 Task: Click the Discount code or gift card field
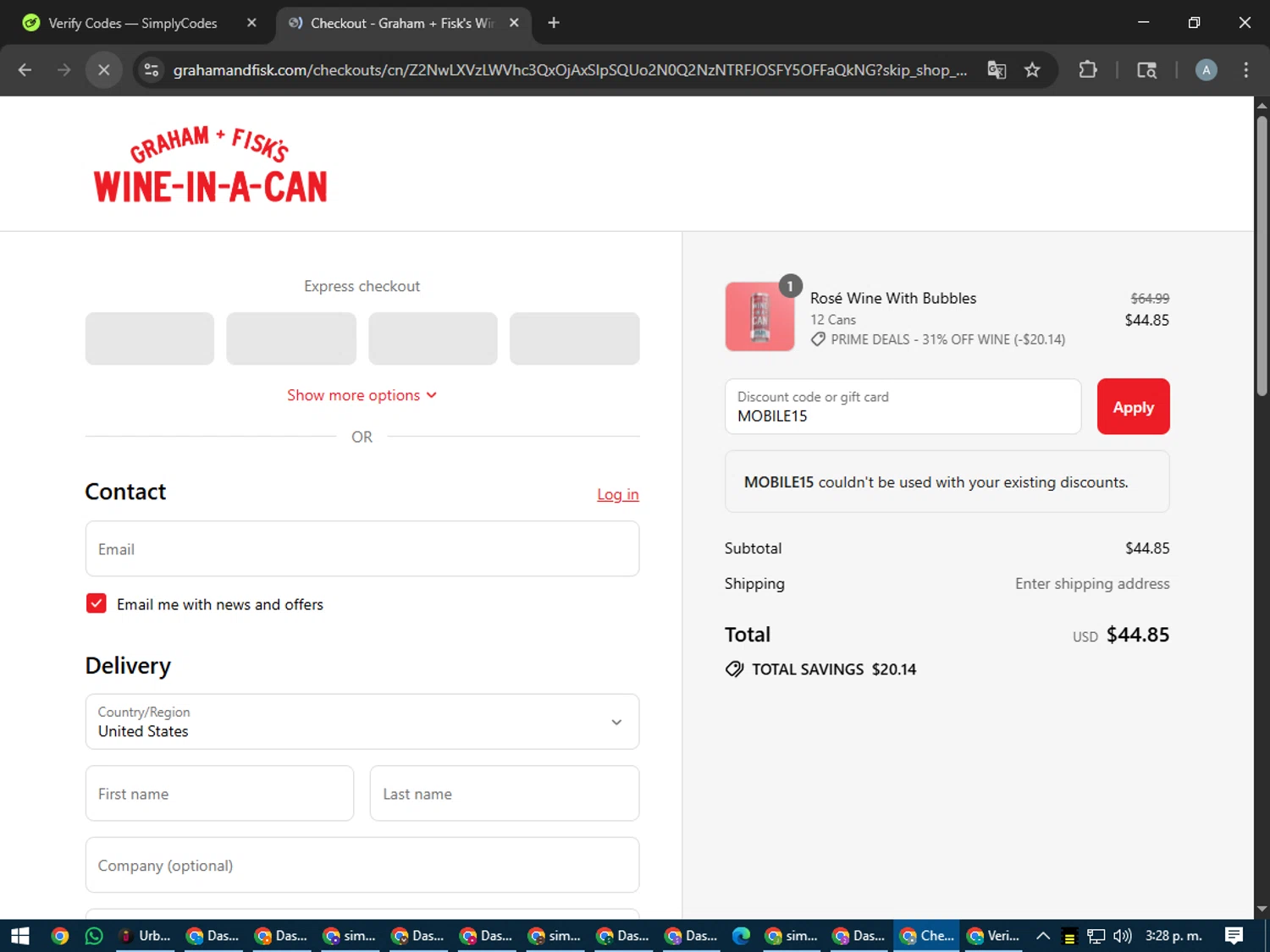click(x=903, y=406)
